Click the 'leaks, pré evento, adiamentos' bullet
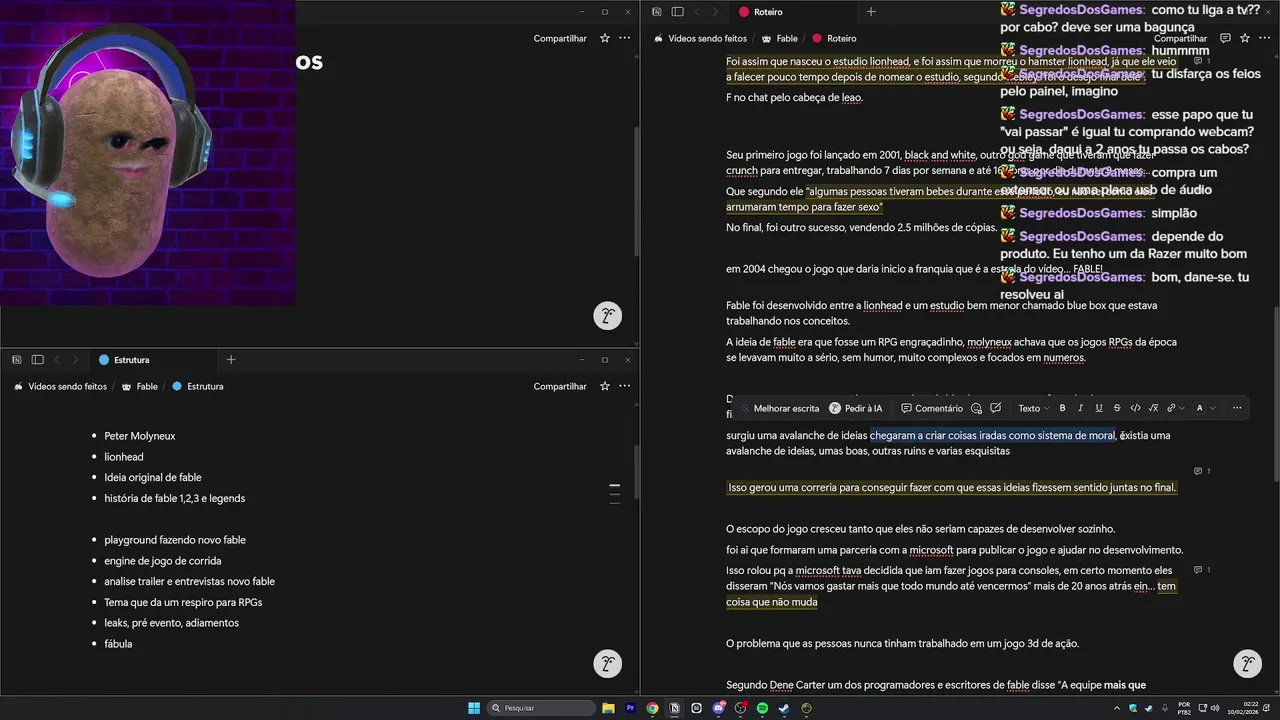 coord(171,623)
